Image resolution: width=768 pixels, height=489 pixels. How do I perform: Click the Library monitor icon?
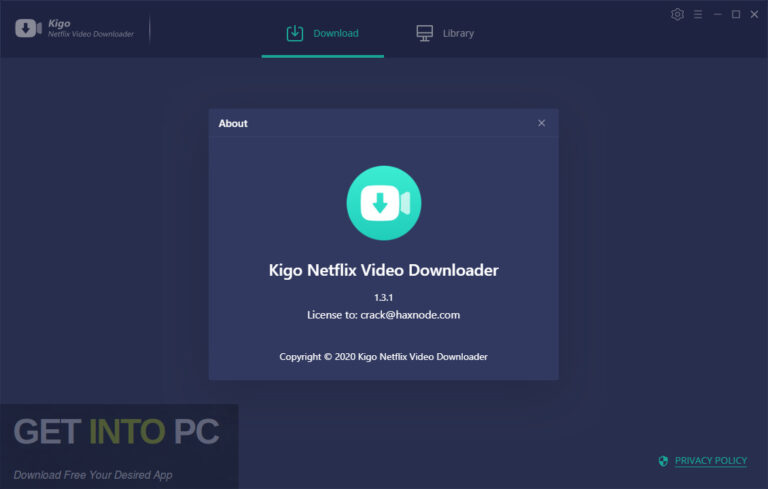tap(425, 33)
